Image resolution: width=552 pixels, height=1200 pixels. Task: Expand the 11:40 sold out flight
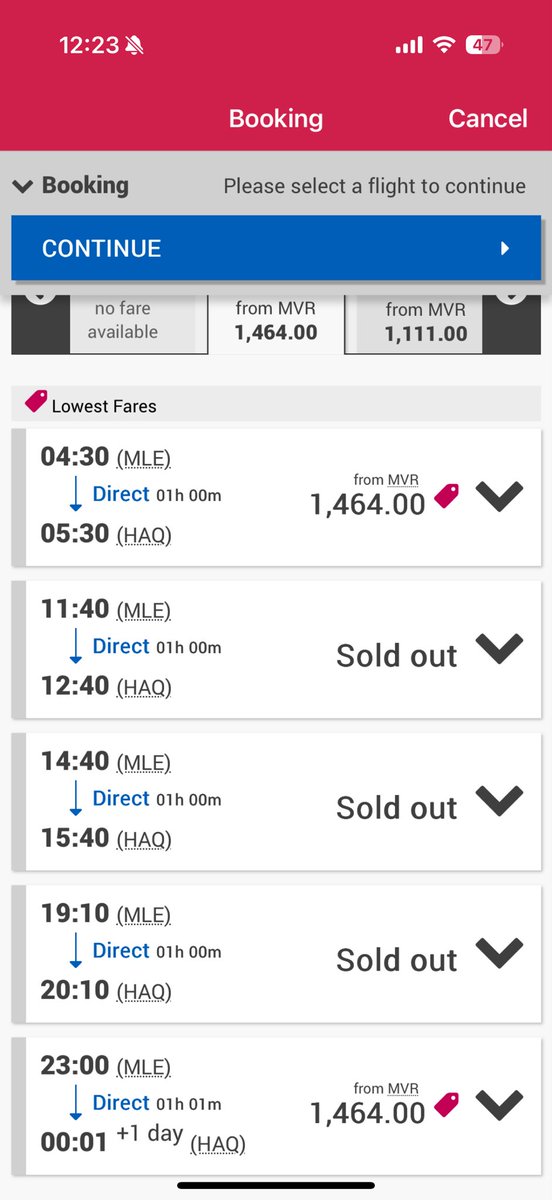click(499, 649)
